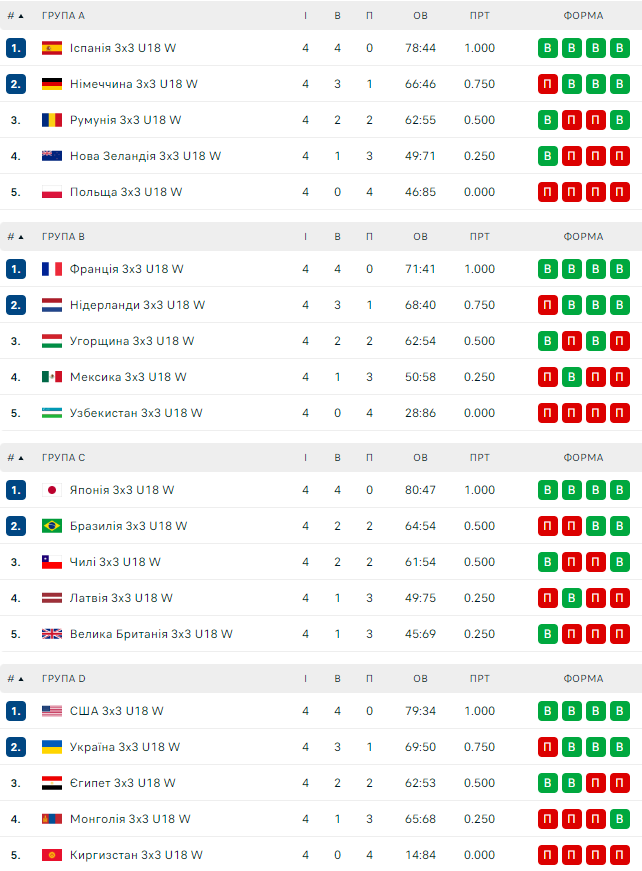
Task: Click the rank 1 badge next to США
Action: tap(15, 711)
